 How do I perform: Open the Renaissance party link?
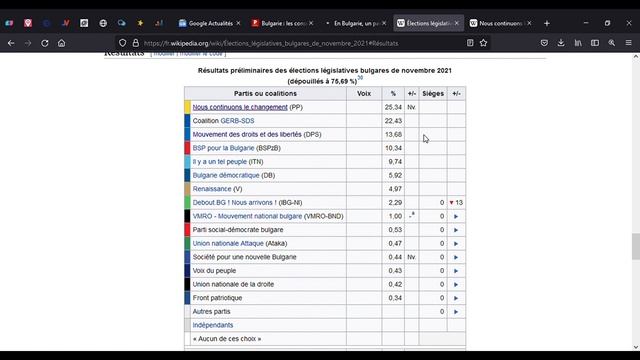[212, 189]
